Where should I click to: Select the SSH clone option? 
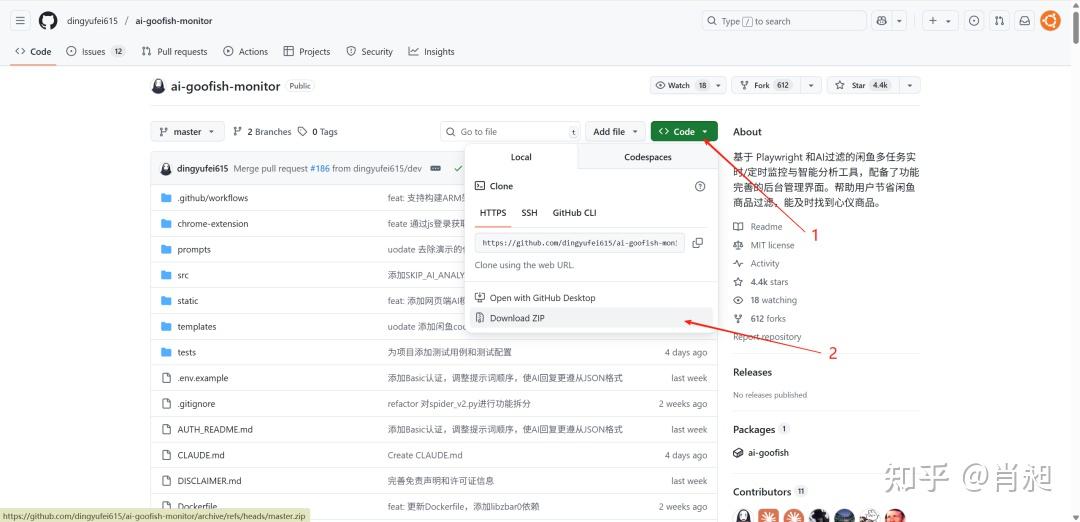(530, 213)
